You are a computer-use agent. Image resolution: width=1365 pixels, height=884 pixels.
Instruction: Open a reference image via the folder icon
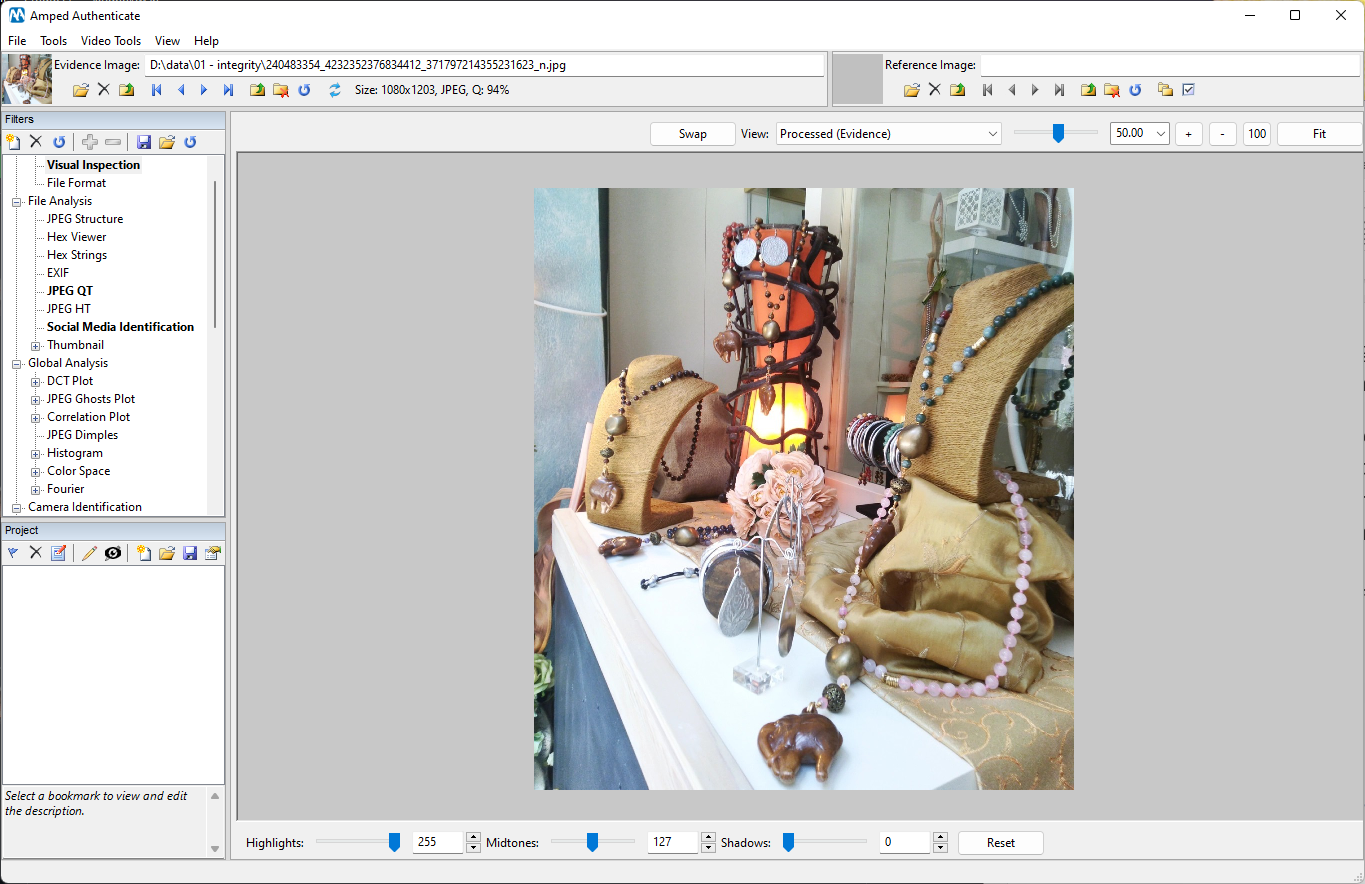(912, 89)
